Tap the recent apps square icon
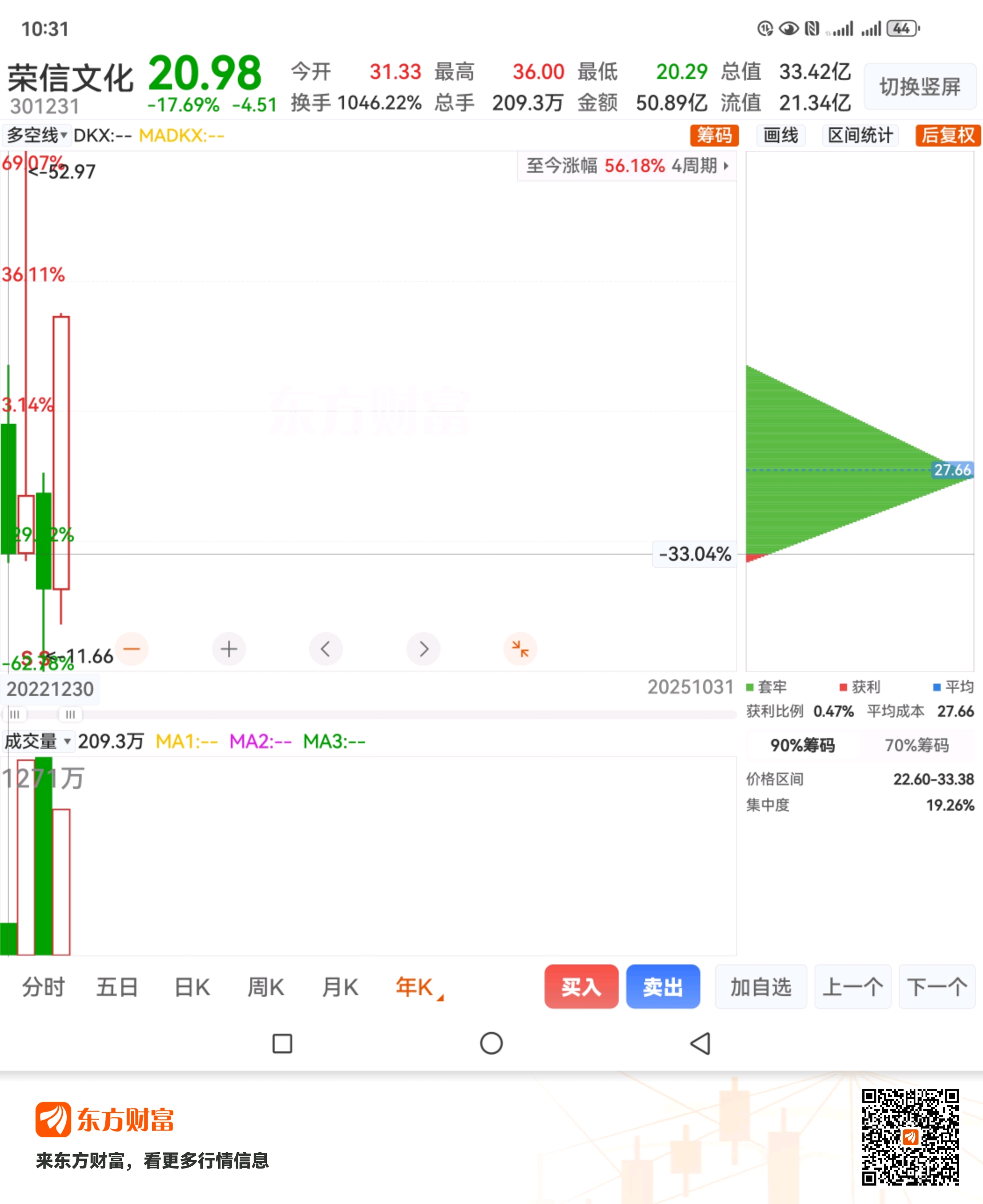The image size is (983, 1204). tap(282, 1043)
